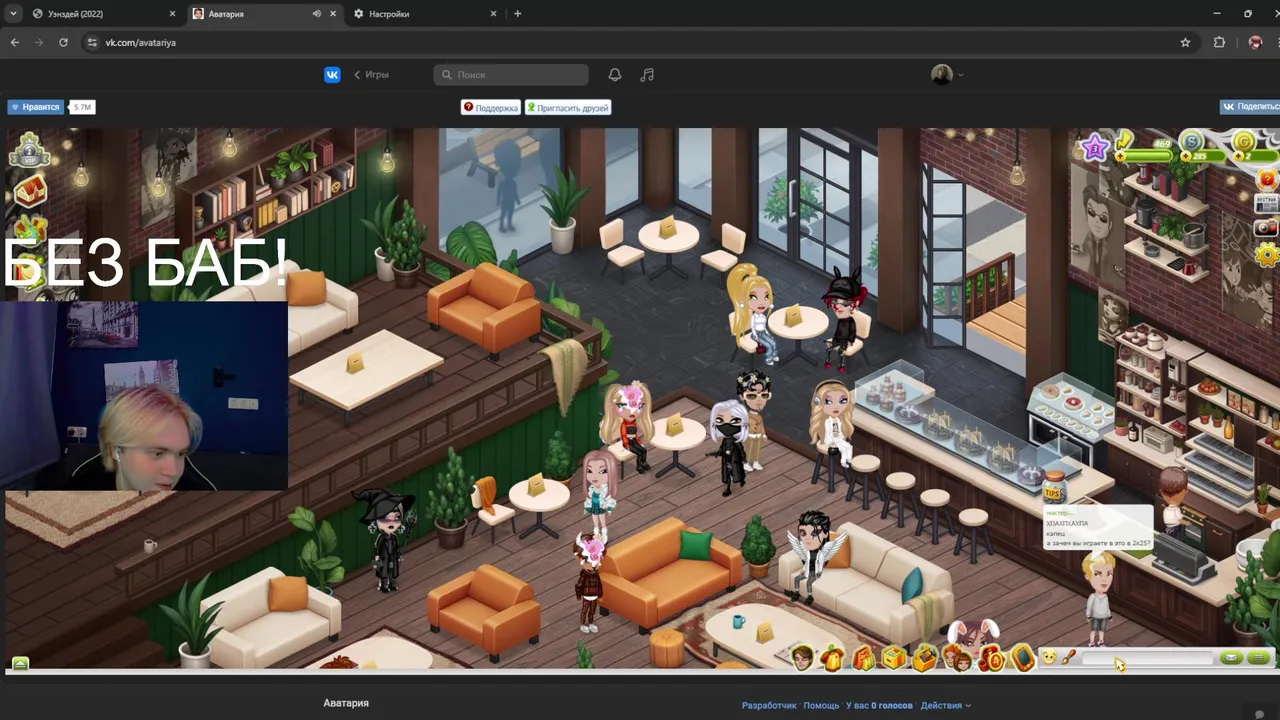The image size is (1280, 720).
Task: Open the chat paintbrush color tool
Action: point(1068,657)
